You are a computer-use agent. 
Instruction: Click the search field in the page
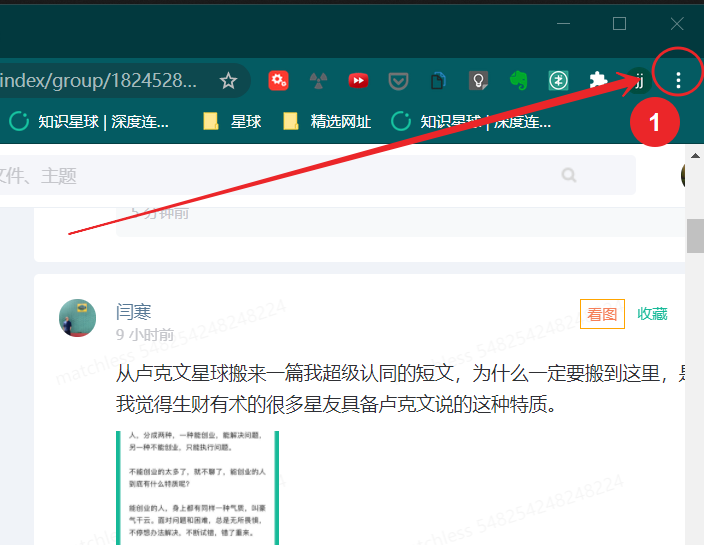[x=280, y=176]
